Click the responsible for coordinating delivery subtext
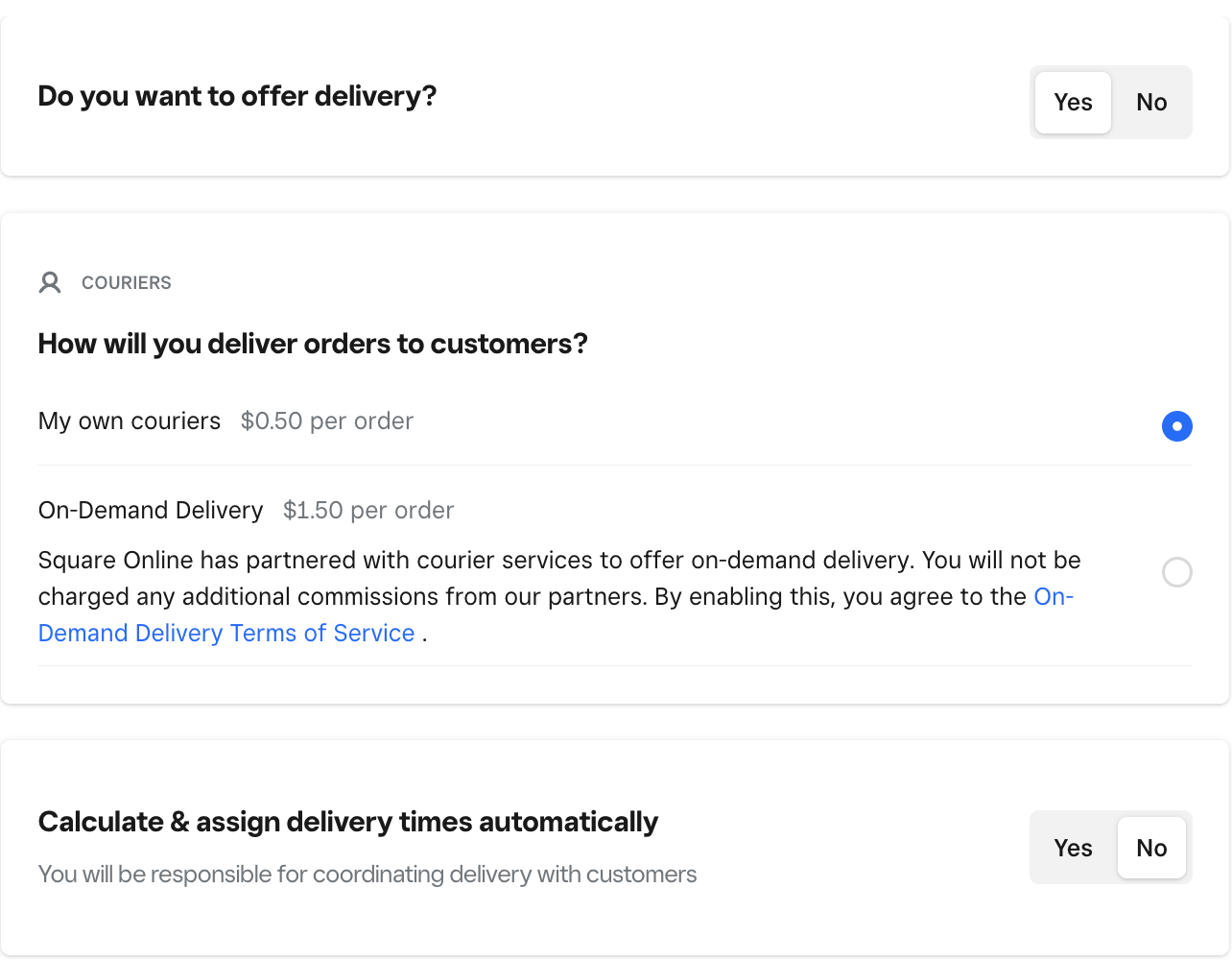This screenshot has height=960, width=1232. point(367,875)
